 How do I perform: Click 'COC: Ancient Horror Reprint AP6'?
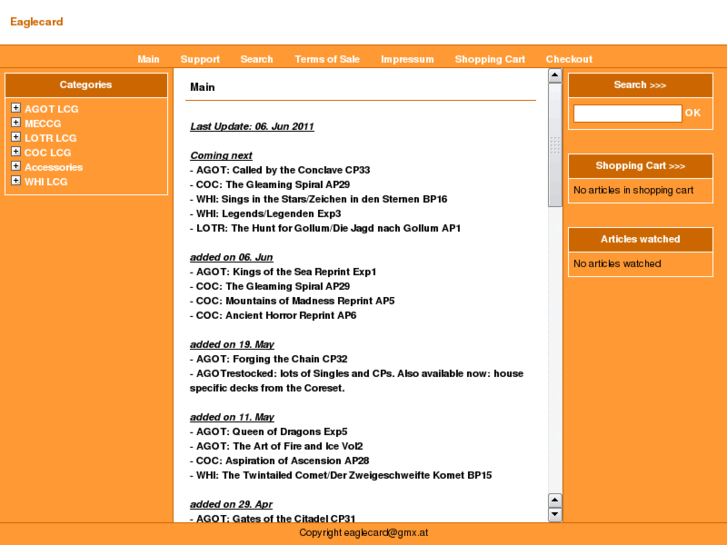pyautogui.click(x=276, y=315)
